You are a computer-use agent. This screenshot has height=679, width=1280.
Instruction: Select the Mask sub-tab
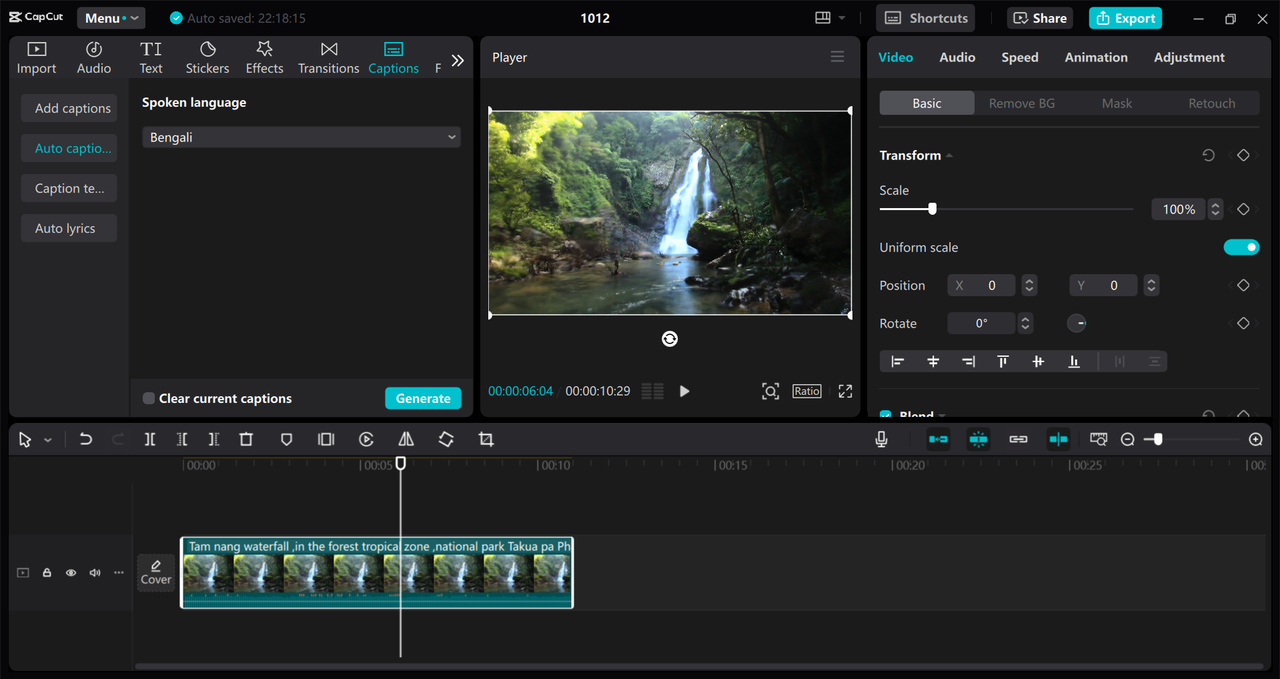point(1117,103)
